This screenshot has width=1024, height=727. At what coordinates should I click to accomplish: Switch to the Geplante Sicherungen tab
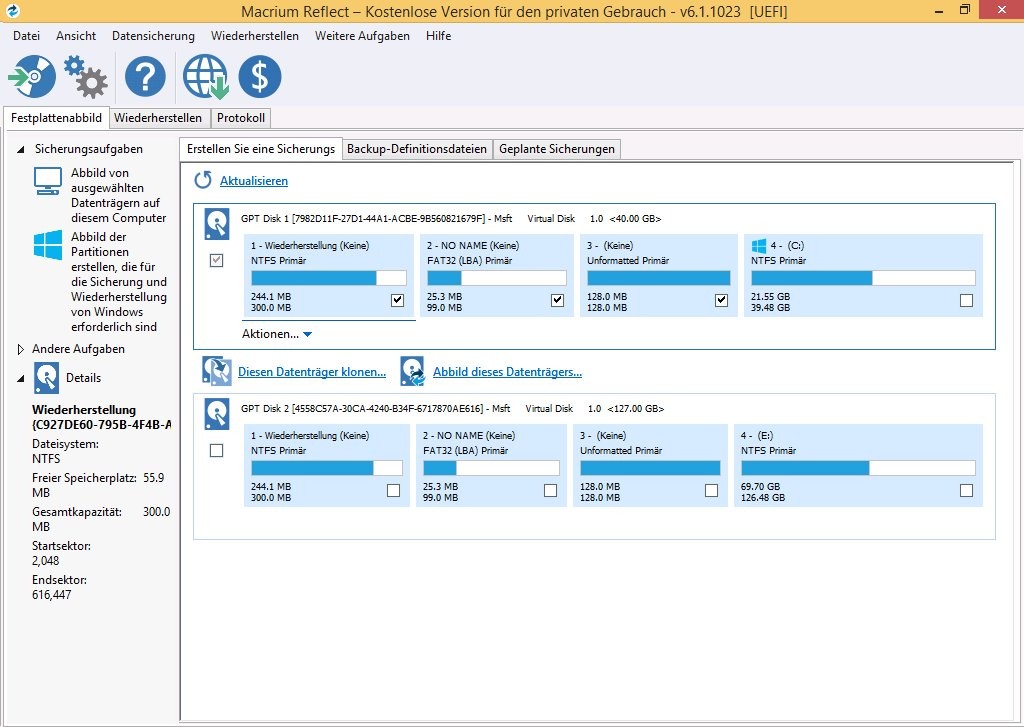click(x=556, y=149)
